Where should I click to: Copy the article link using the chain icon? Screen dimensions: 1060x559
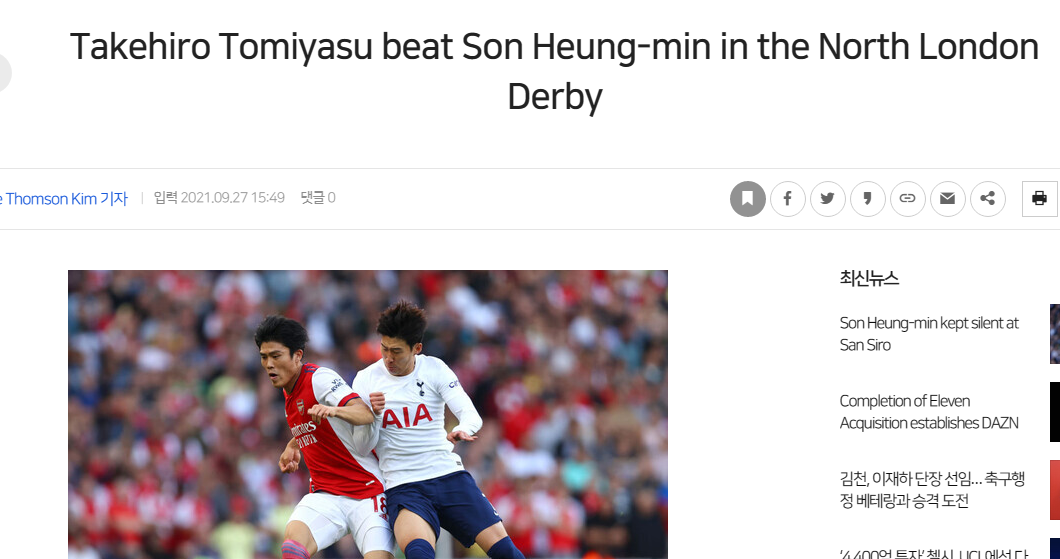[x=907, y=199]
